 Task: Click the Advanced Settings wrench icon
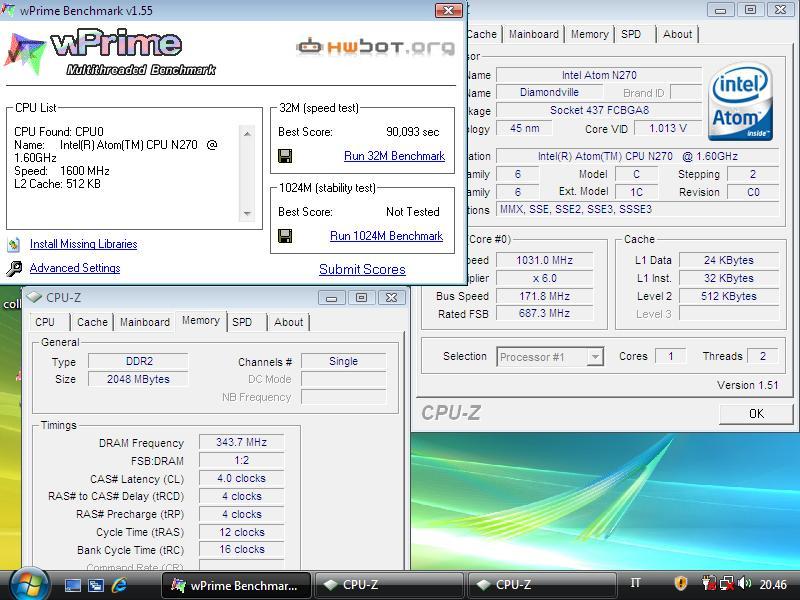14,268
